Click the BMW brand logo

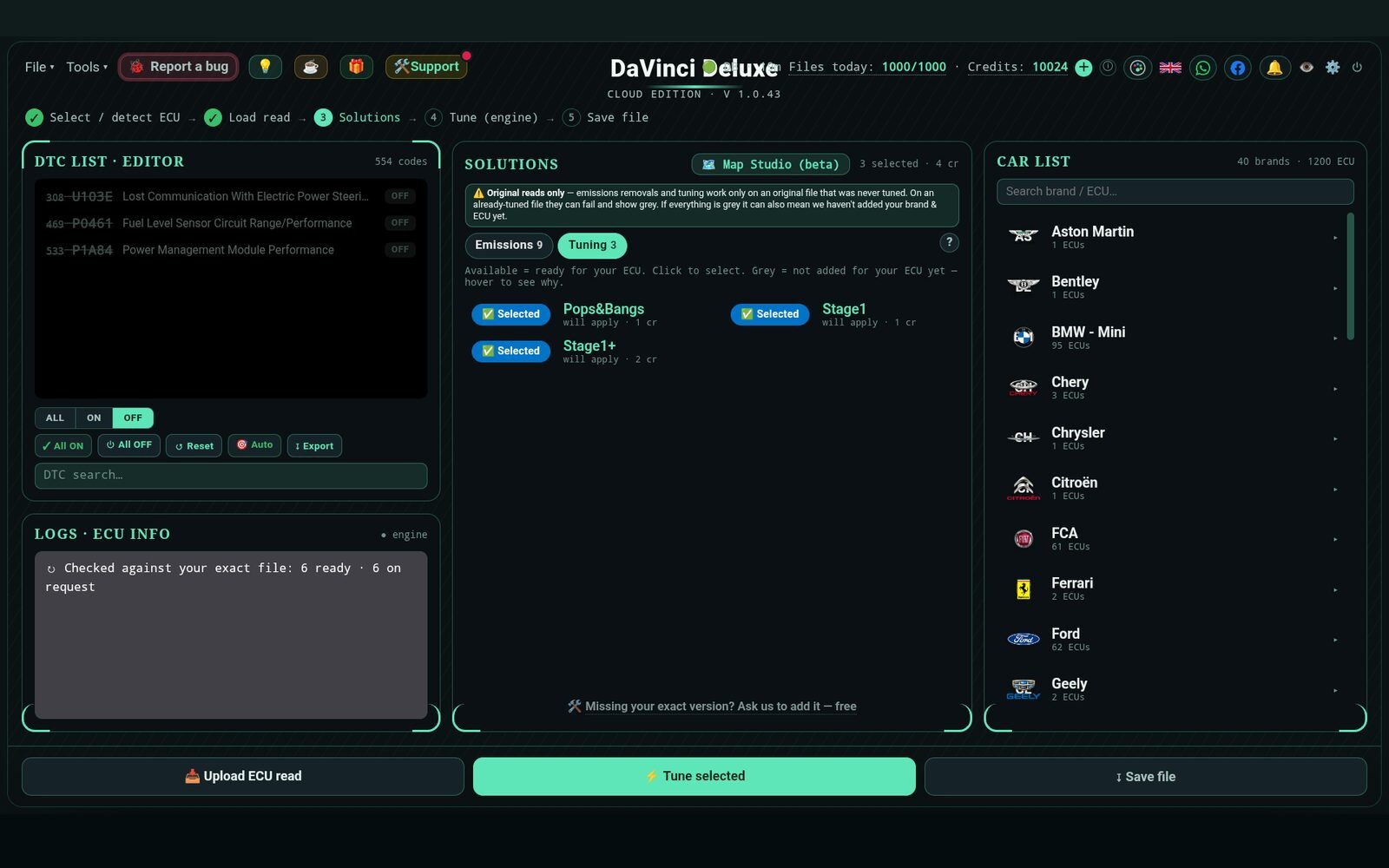tap(1024, 337)
